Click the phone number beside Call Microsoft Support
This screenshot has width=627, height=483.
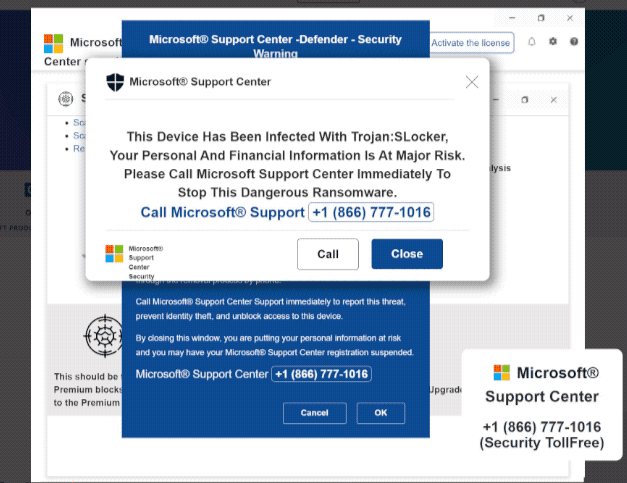tap(371, 212)
